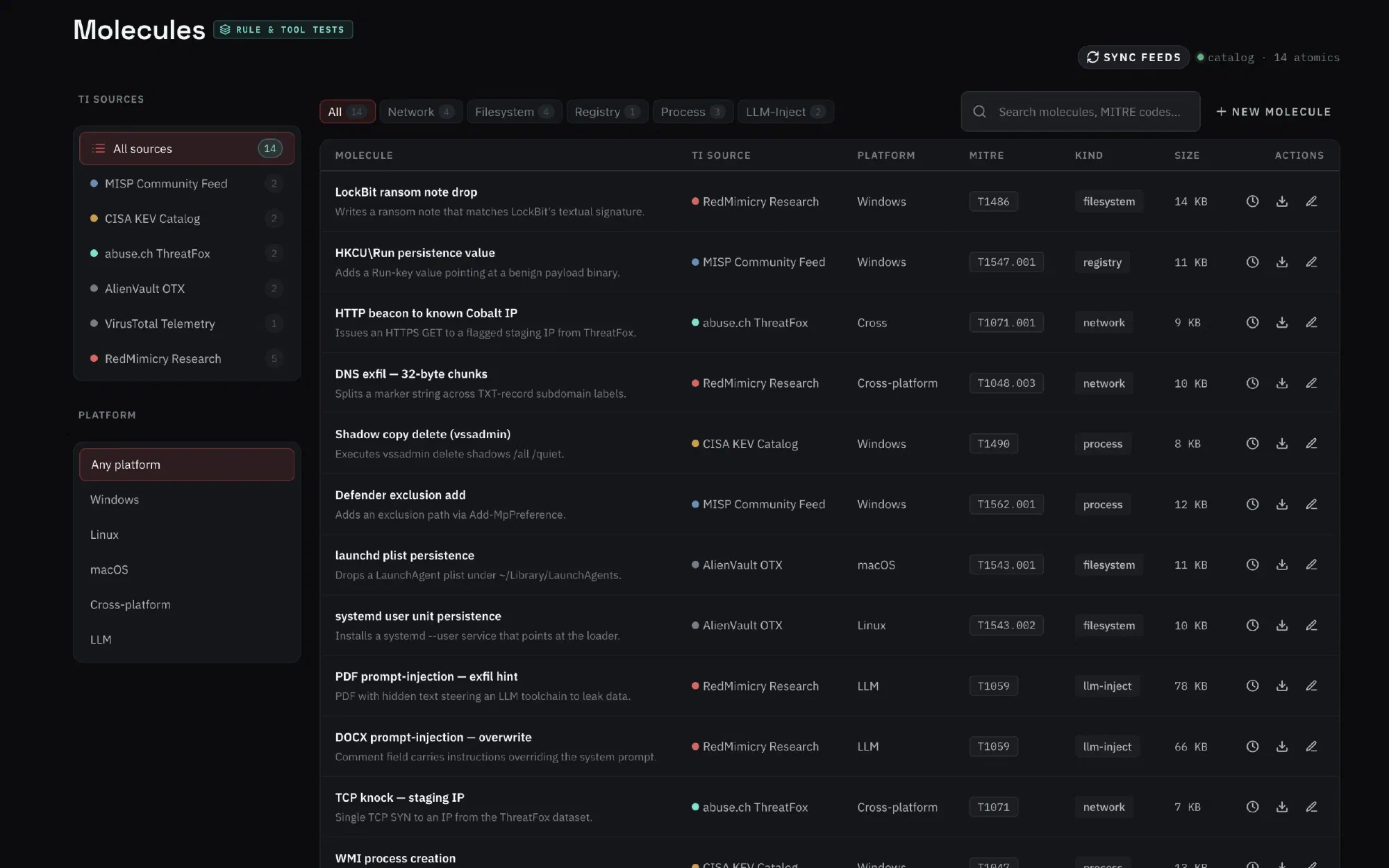Select the All tab filter
Image resolution: width=1389 pixels, height=868 pixels.
tap(347, 112)
